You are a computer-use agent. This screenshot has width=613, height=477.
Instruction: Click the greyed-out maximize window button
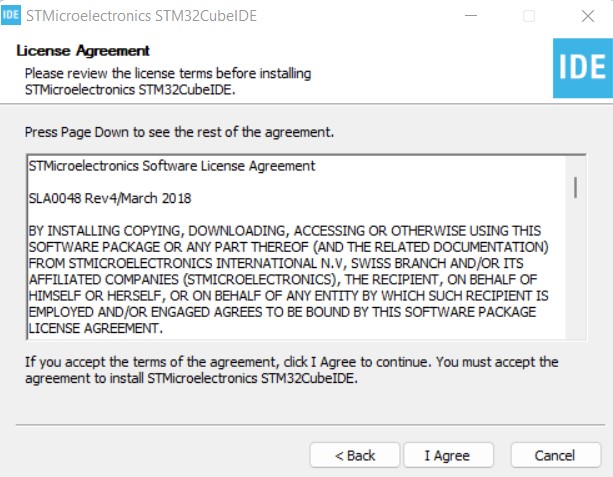pos(529,16)
